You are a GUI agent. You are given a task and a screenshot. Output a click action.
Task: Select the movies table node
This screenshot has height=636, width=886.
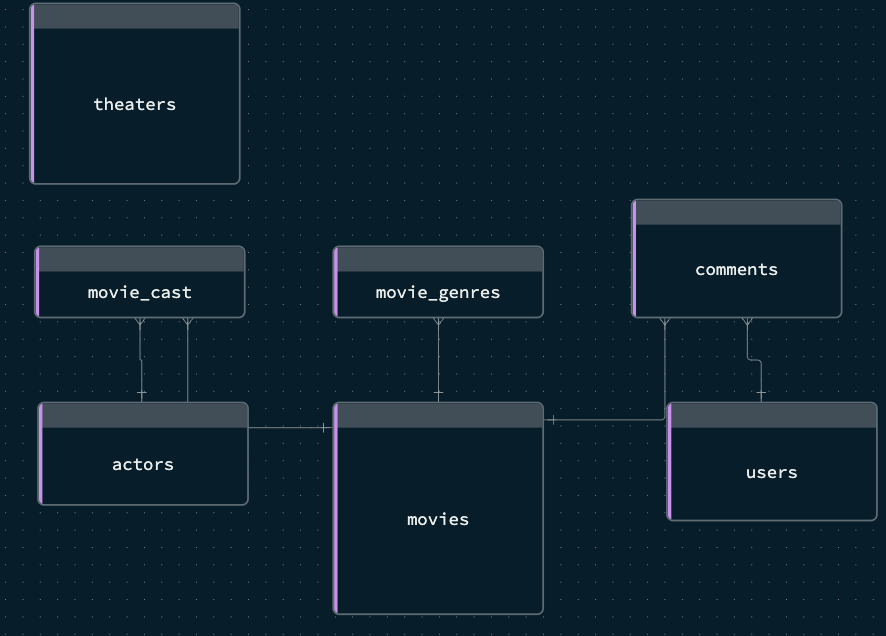click(438, 508)
